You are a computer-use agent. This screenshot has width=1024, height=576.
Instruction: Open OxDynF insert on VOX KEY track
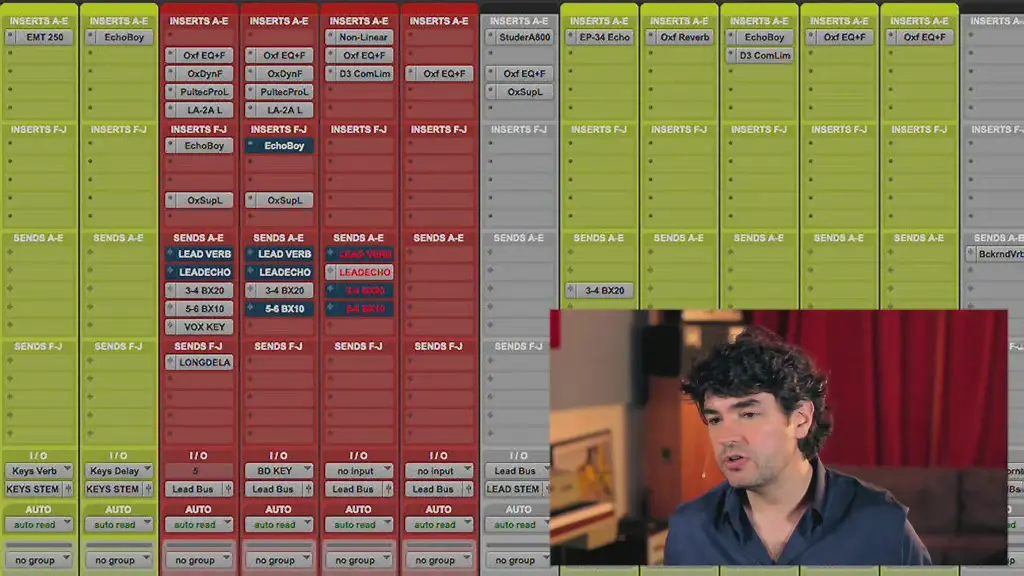204,73
